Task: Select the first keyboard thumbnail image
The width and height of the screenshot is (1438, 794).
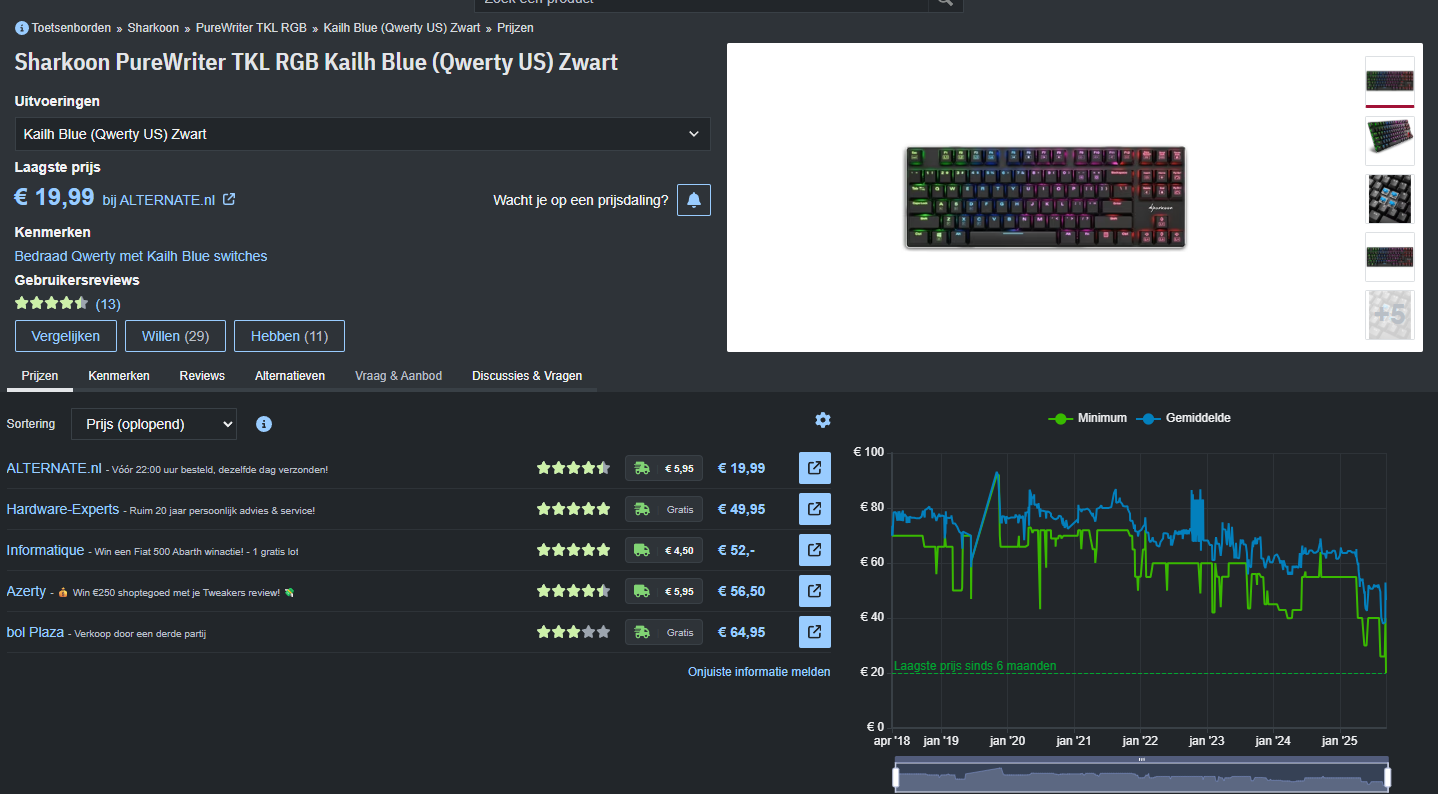Action: coord(1390,82)
